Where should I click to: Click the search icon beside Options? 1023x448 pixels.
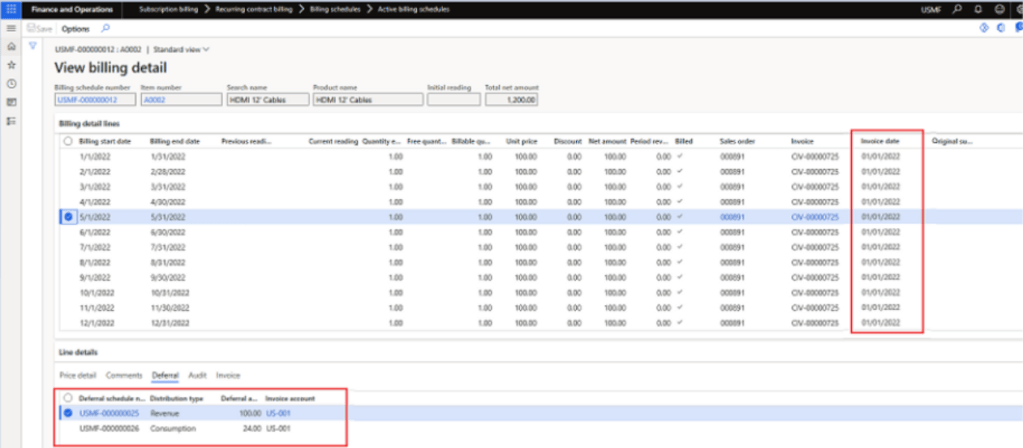pos(106,29)
